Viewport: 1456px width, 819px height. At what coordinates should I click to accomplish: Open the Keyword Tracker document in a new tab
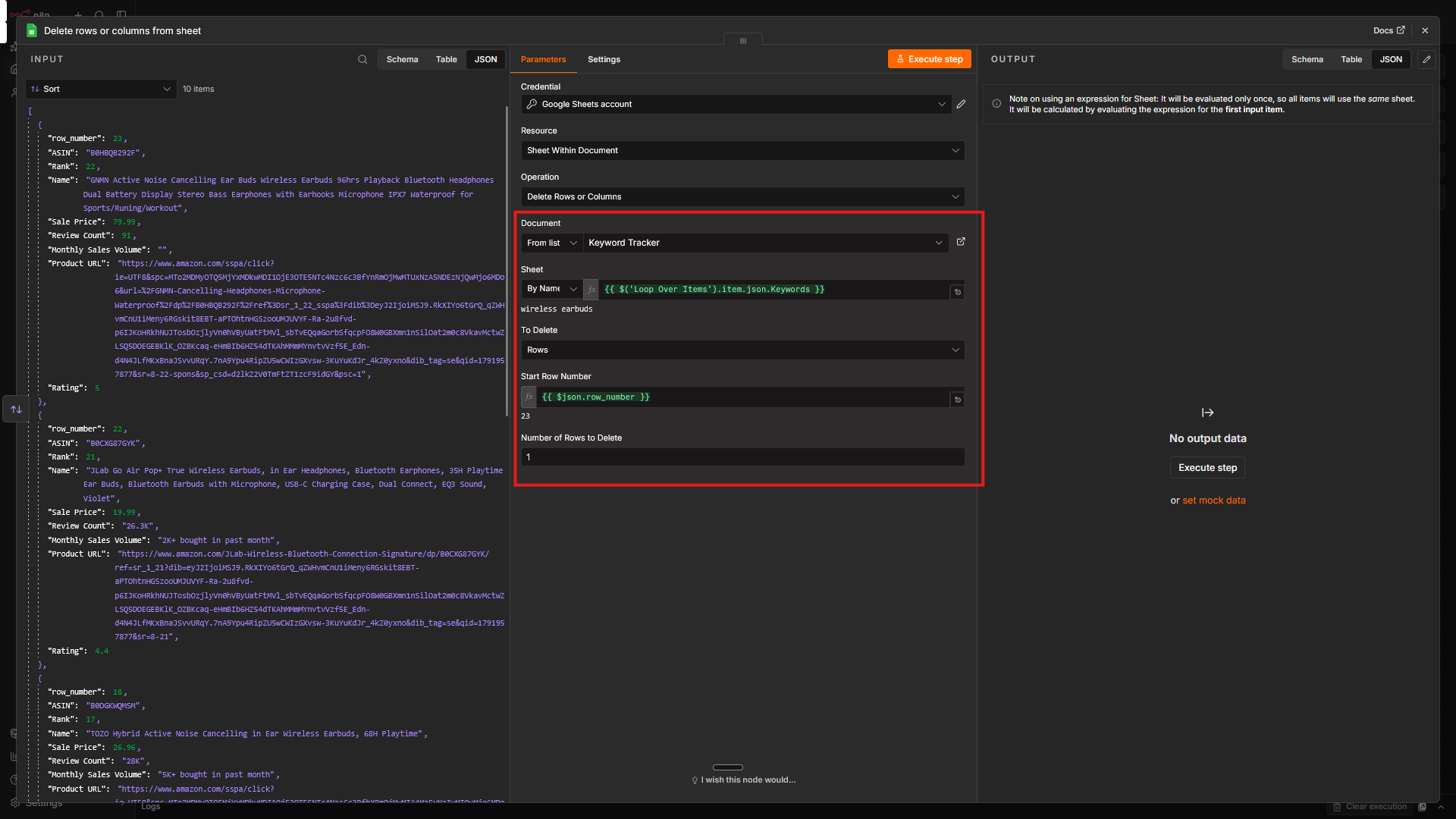click(961, 242)
